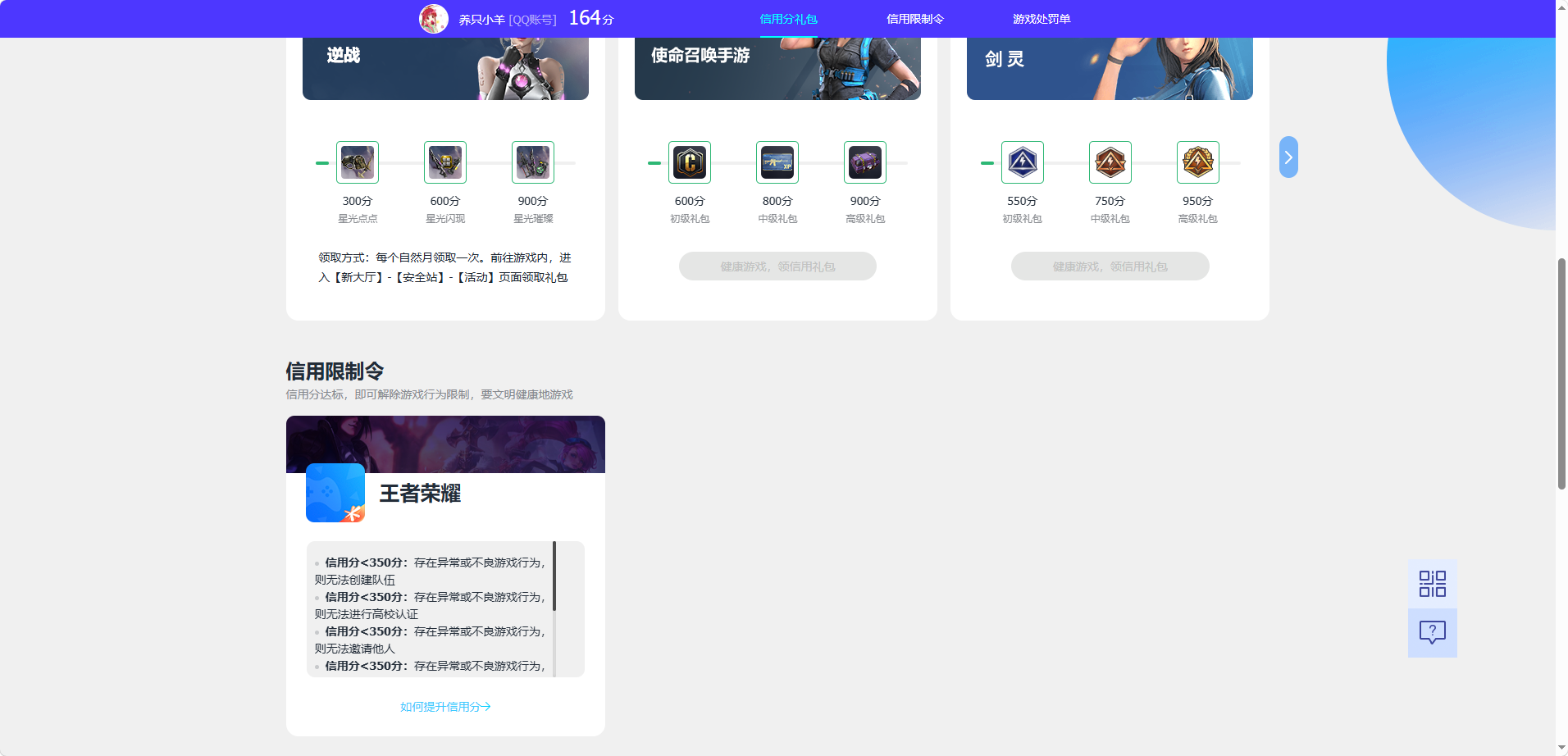Select the 使命召唤手游 900分 高级礼包 icon
1568x756 pixels.
click(x=865, y=162)
